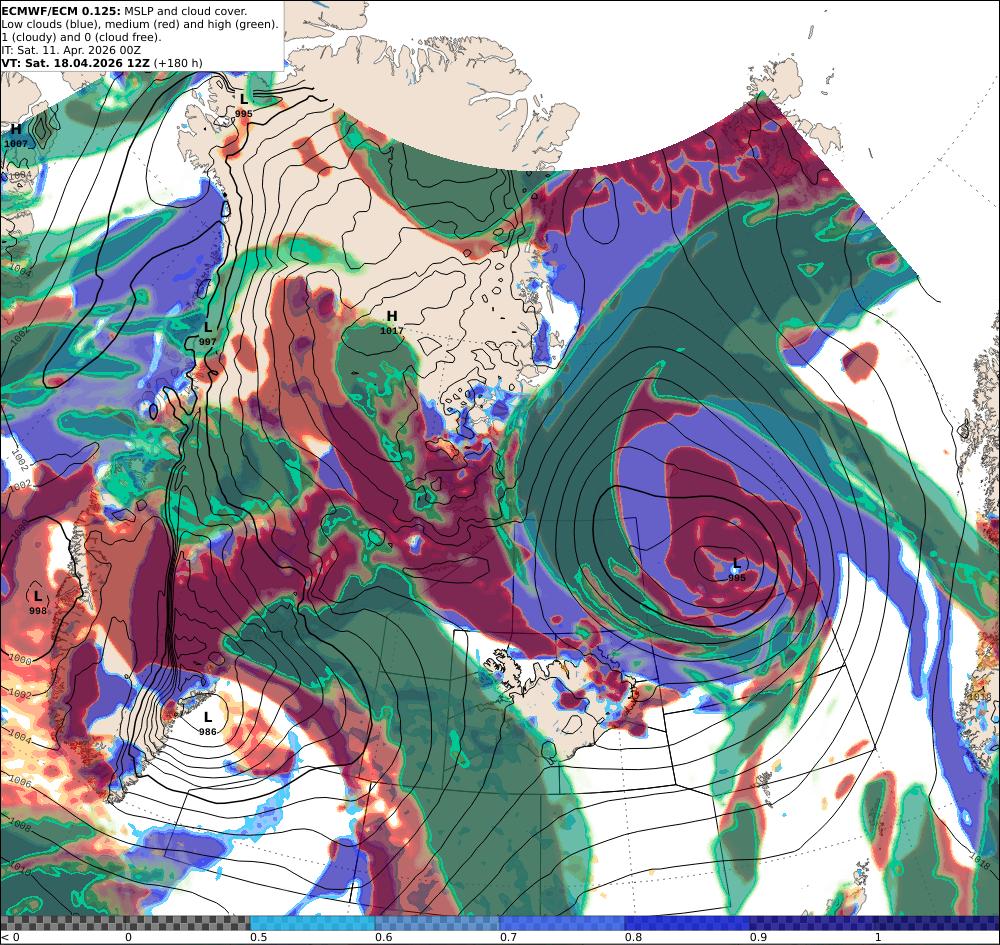This screenshot has height=945, width=1000.
Task: Select the 'L 997' low pressure marker
Action: pos(207,334)
